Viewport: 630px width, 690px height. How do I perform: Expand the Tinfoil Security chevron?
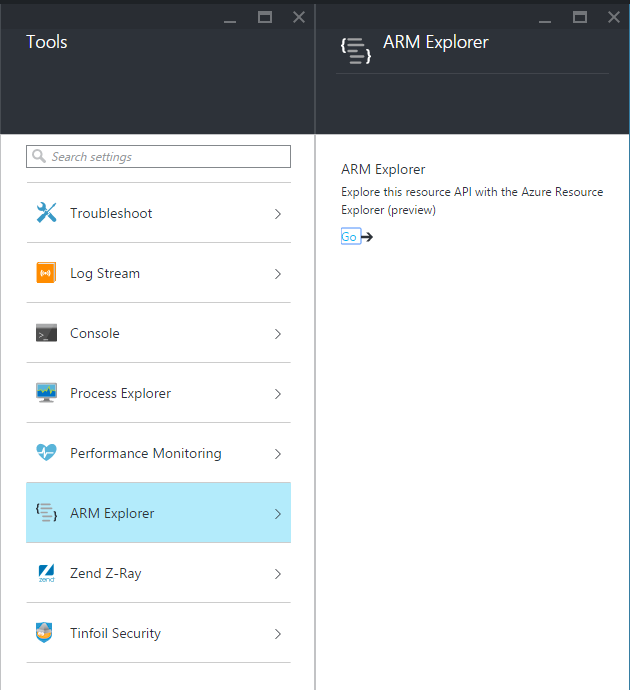click(x=278, y=634)
